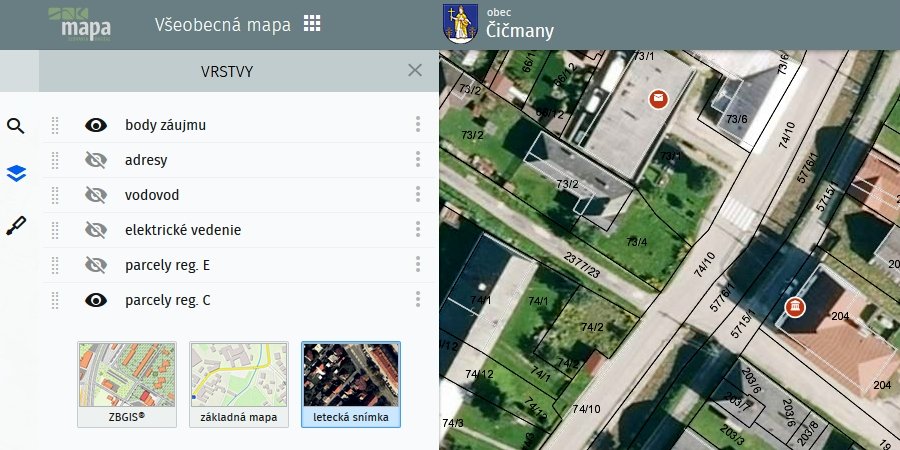This screenshot has height=450, width=900.
Task: Click the Čičmany coat of arms
Action: click(460, 23)
